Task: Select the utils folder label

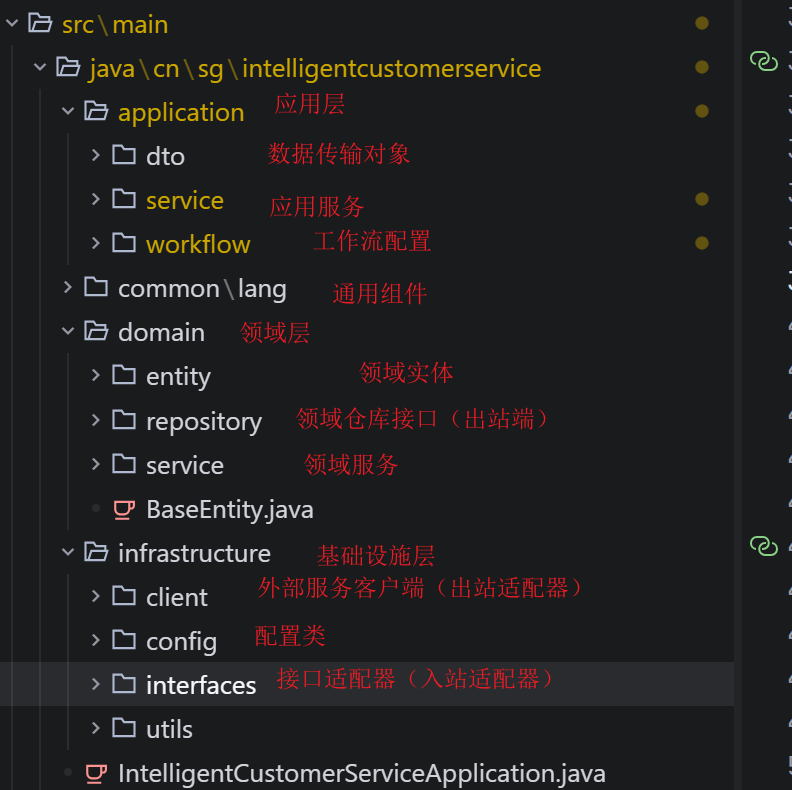Action: coord(169,730)
